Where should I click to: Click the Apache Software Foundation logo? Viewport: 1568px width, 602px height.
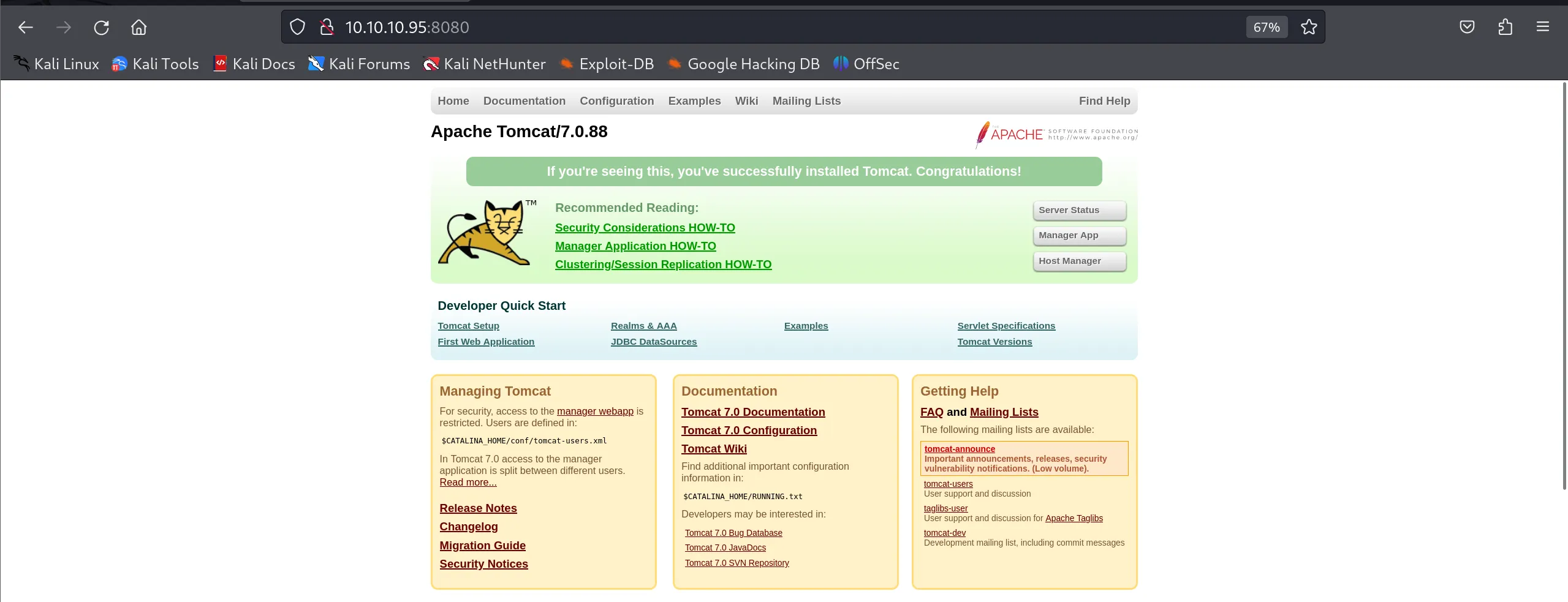point(1056,134)
